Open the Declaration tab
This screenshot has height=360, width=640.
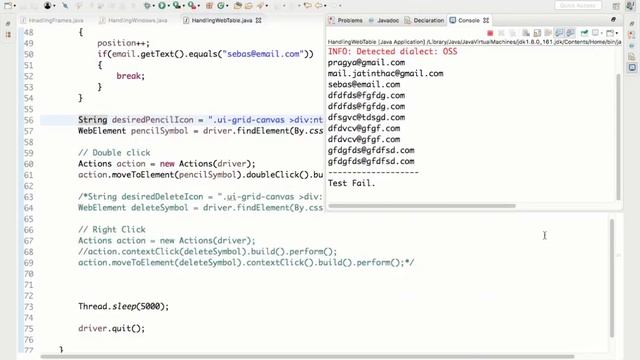coord(424,20)
